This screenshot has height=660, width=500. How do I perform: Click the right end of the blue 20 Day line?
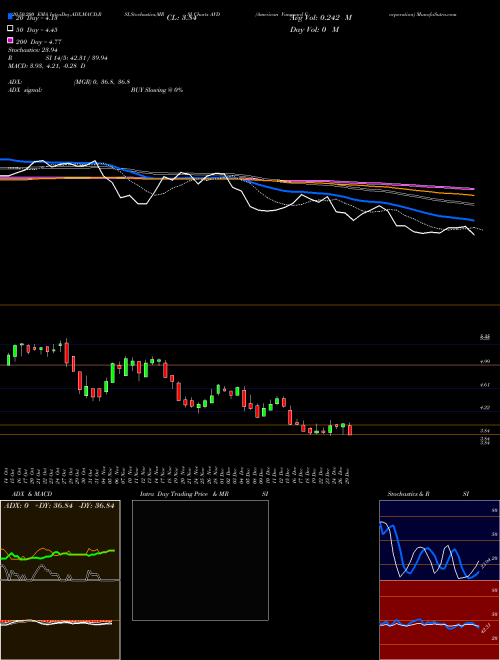pyautogui.click(x=473, y=220)
